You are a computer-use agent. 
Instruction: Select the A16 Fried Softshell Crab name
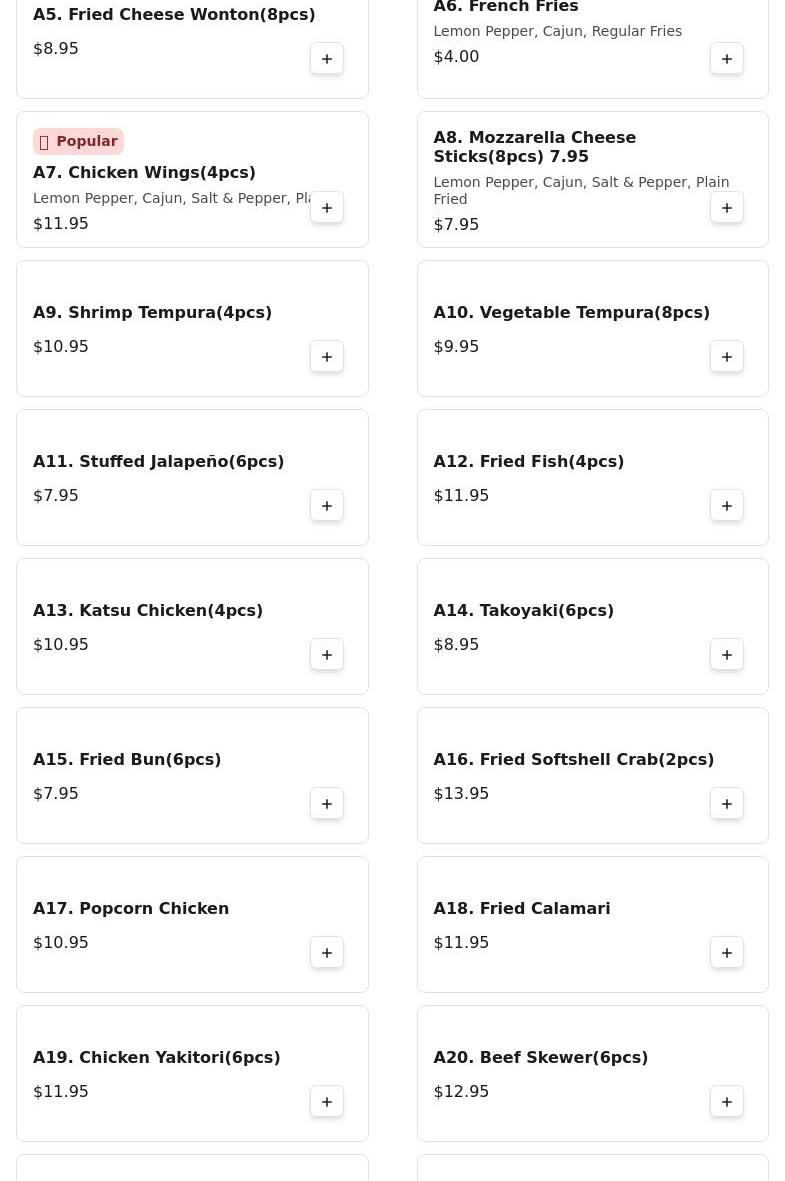click(573, 760)
